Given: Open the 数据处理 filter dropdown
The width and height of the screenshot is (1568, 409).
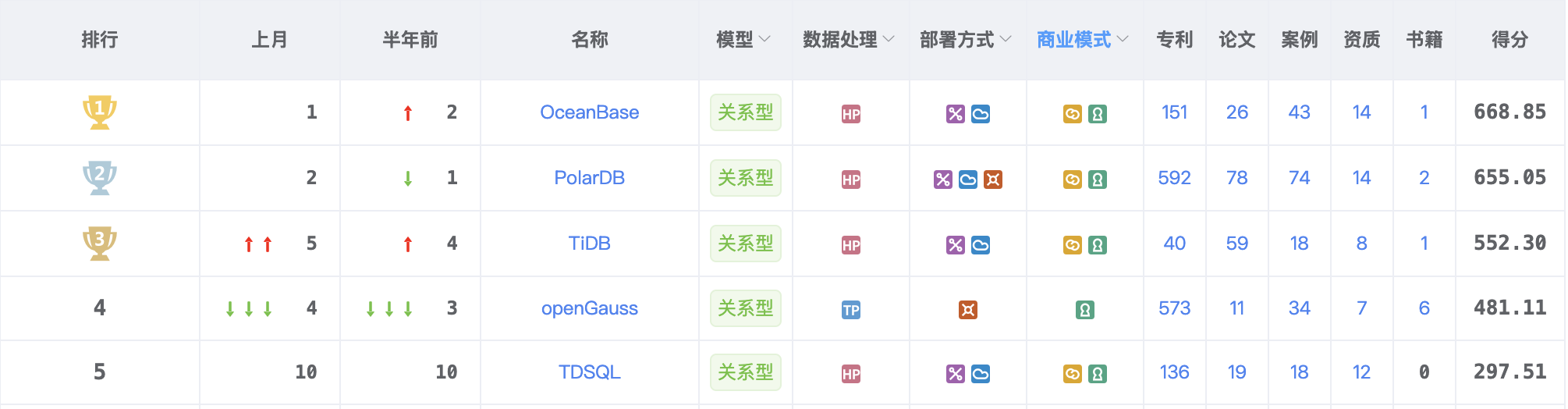Looking at the screenshot, I should 849,40.
